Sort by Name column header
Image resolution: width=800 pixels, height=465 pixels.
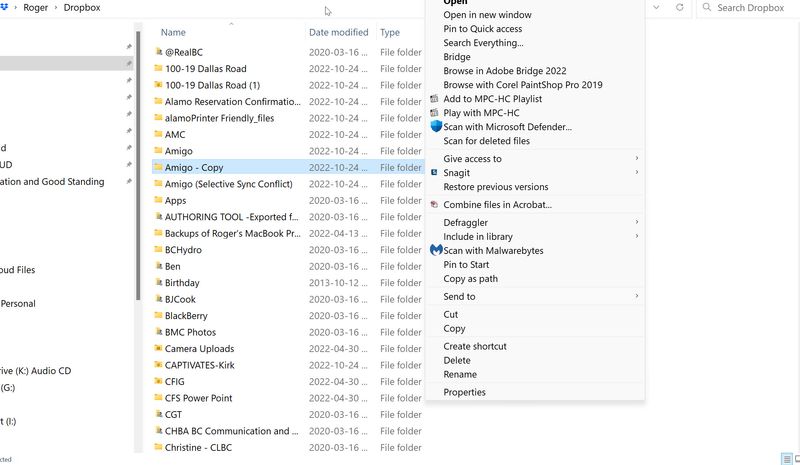click(x=173, y=32)
